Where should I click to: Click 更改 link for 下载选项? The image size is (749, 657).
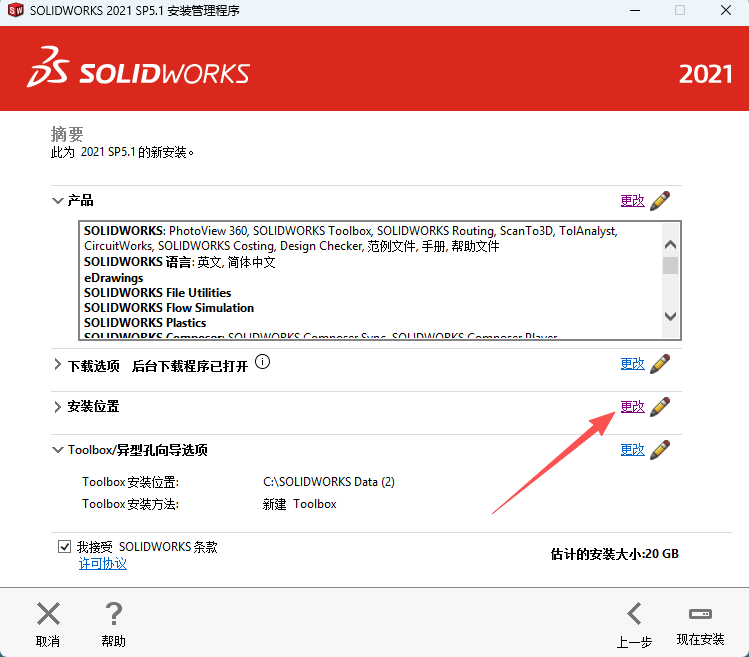[x=632, y=364]
